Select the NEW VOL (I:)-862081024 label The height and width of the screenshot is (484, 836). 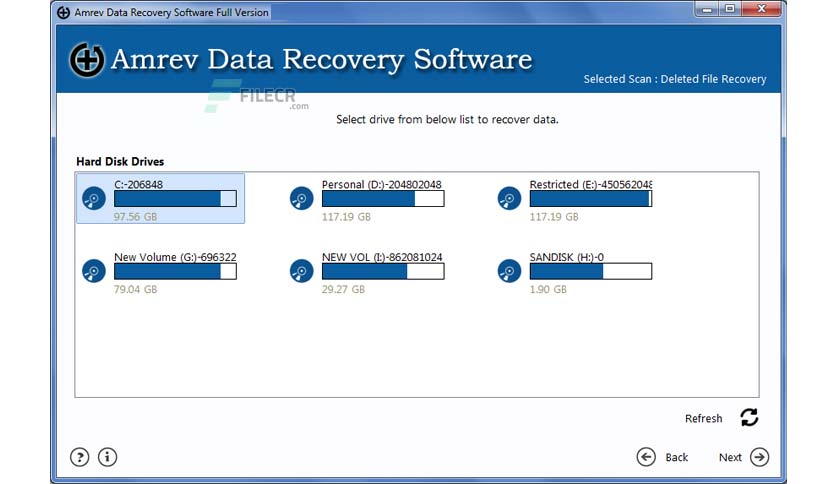tap(382, 257)
